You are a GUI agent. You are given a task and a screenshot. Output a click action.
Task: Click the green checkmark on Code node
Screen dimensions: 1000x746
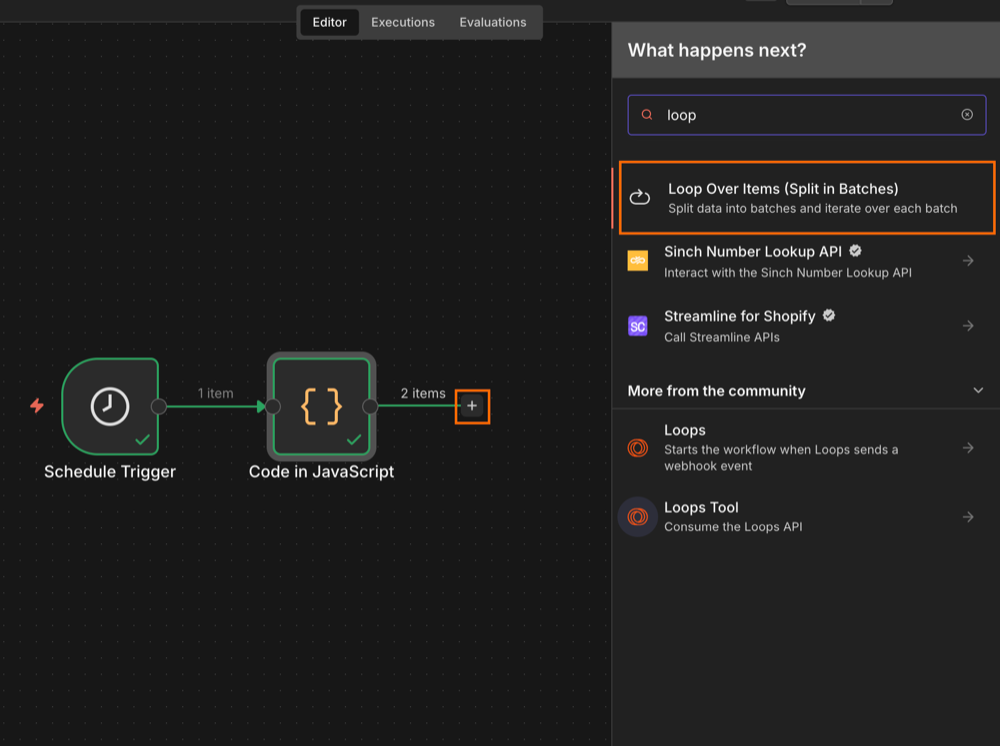click(354, 437)
